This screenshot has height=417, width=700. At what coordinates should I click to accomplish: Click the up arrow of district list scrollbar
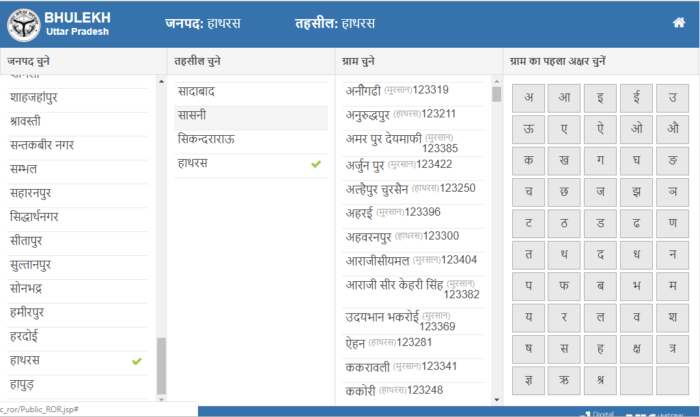(161, 82)
